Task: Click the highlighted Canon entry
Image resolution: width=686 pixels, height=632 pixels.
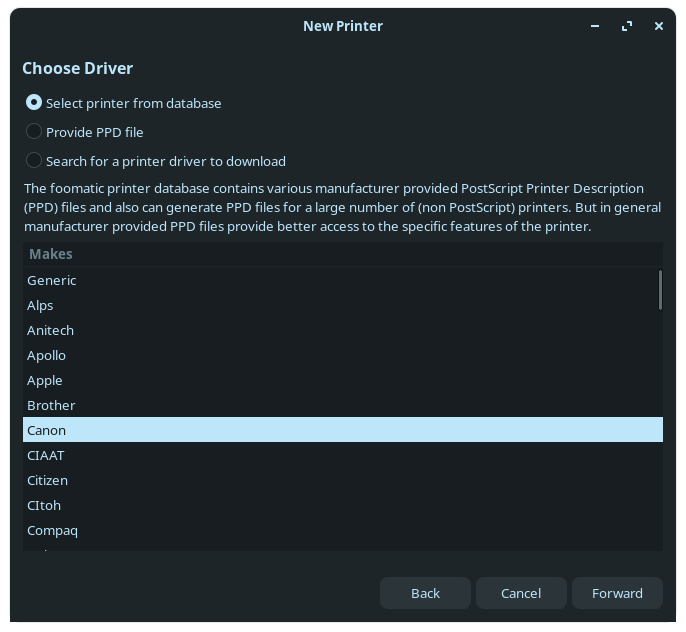Action: tap(47, 431)
